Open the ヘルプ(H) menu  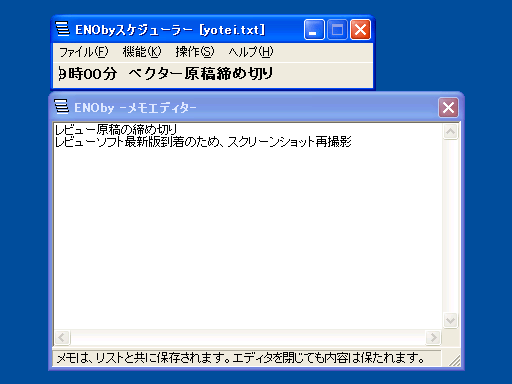coord(251,52)
